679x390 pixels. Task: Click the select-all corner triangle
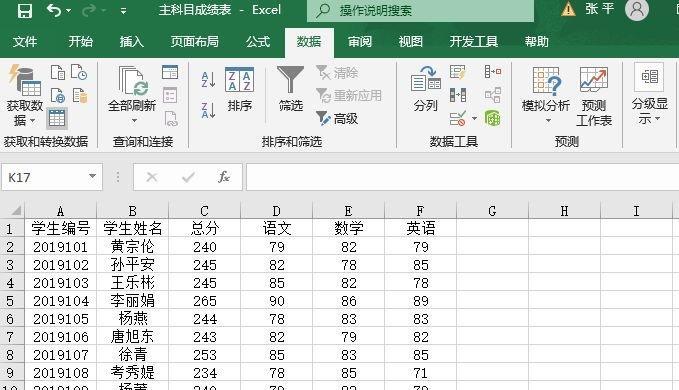pos(16,211)
